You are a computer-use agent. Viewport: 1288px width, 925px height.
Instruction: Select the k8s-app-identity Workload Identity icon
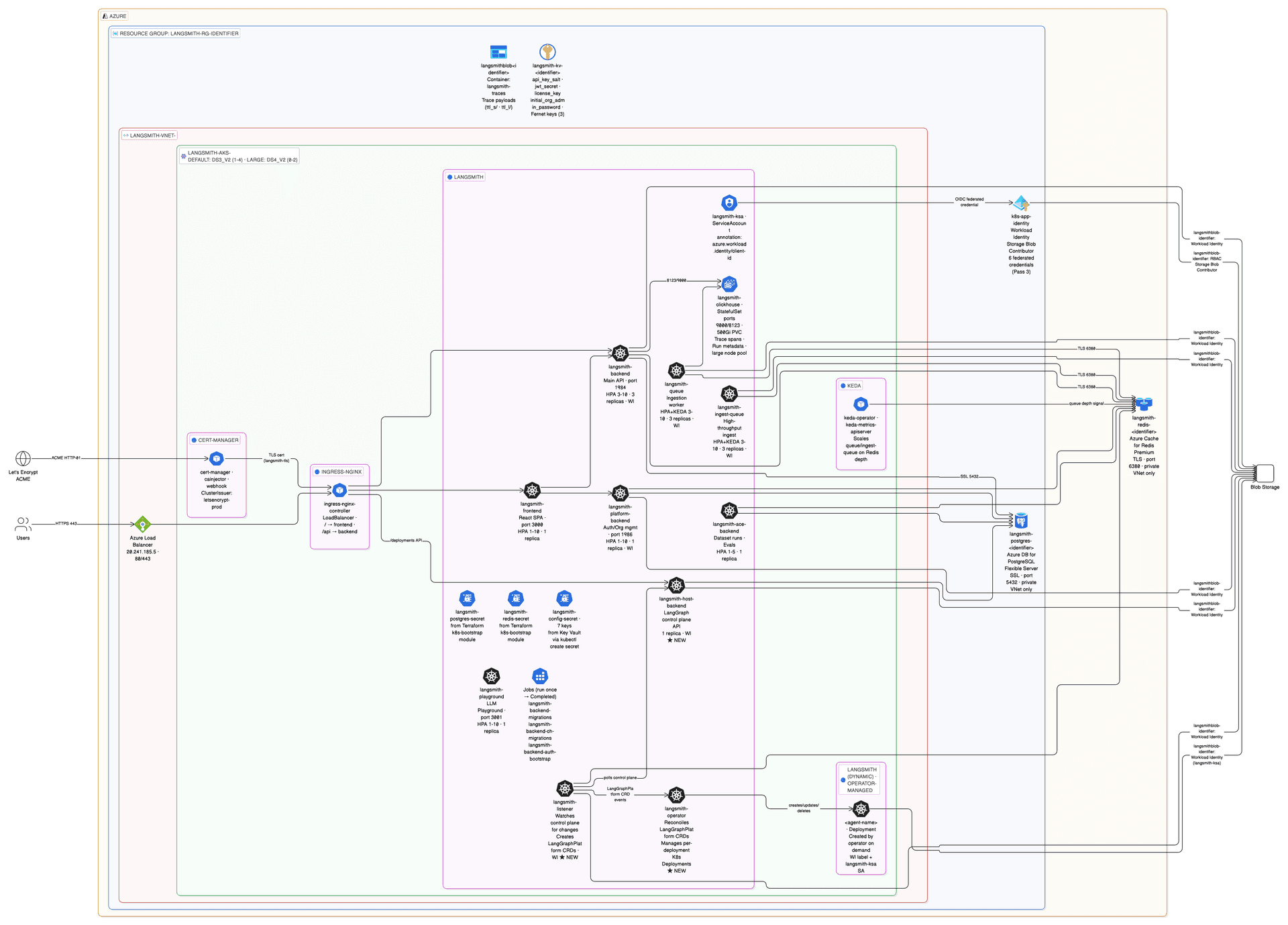point(1021,203)
